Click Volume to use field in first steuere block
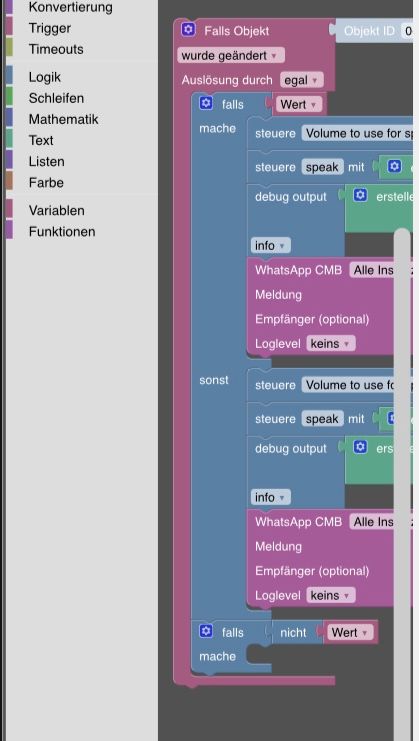 point(358,133)
